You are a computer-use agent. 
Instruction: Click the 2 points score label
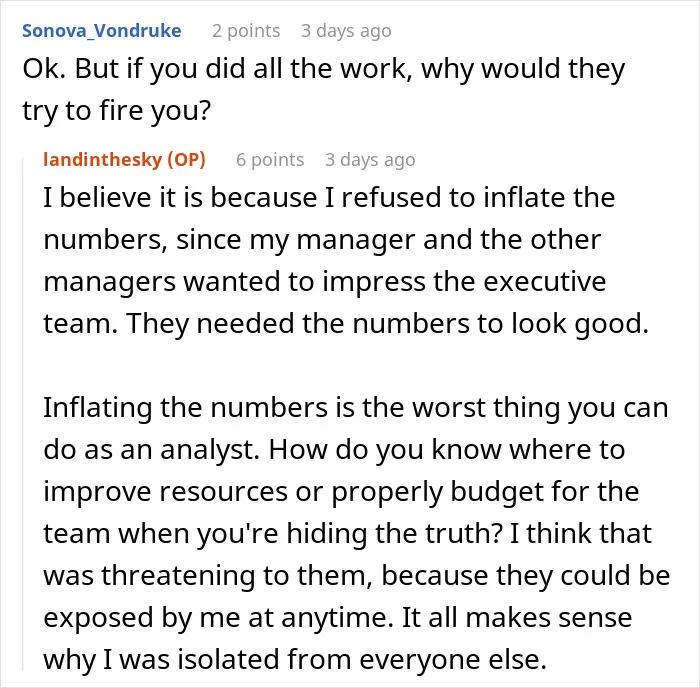246,31
